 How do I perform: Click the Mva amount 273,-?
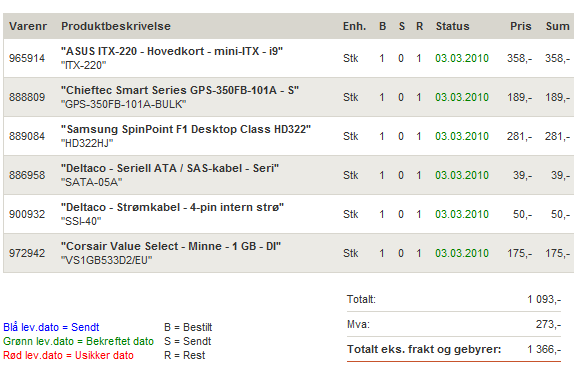[548, 324]
